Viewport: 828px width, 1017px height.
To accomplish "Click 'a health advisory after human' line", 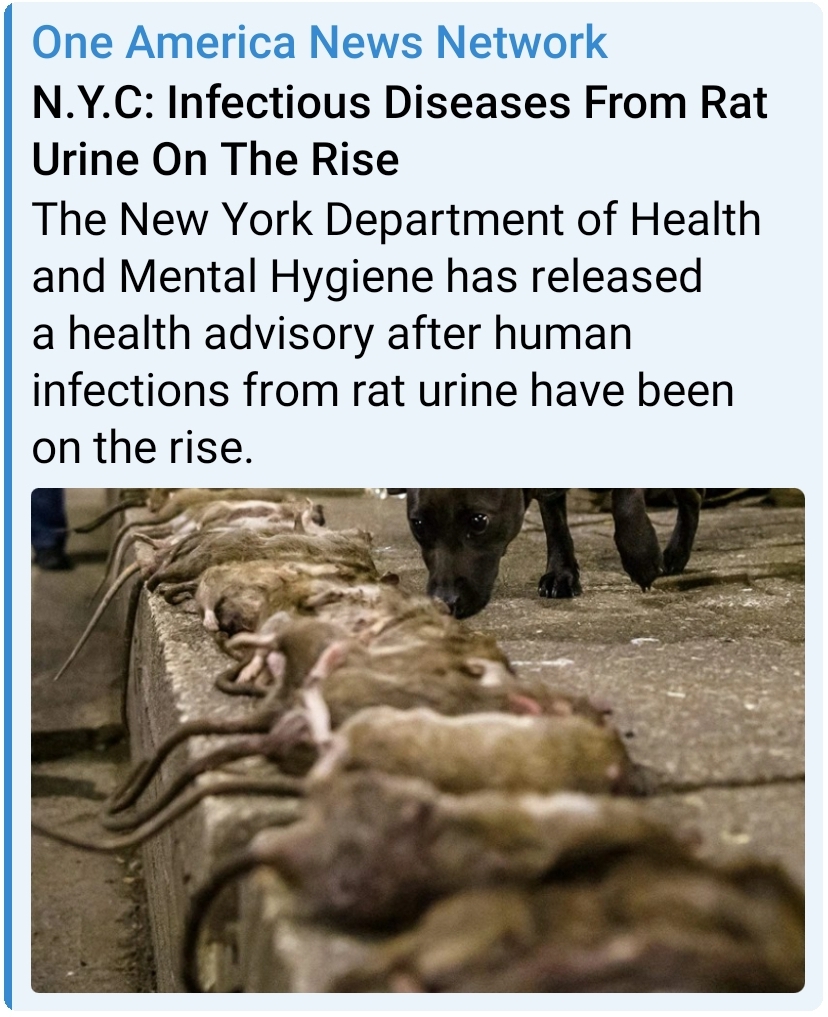I will pos(332,333).
